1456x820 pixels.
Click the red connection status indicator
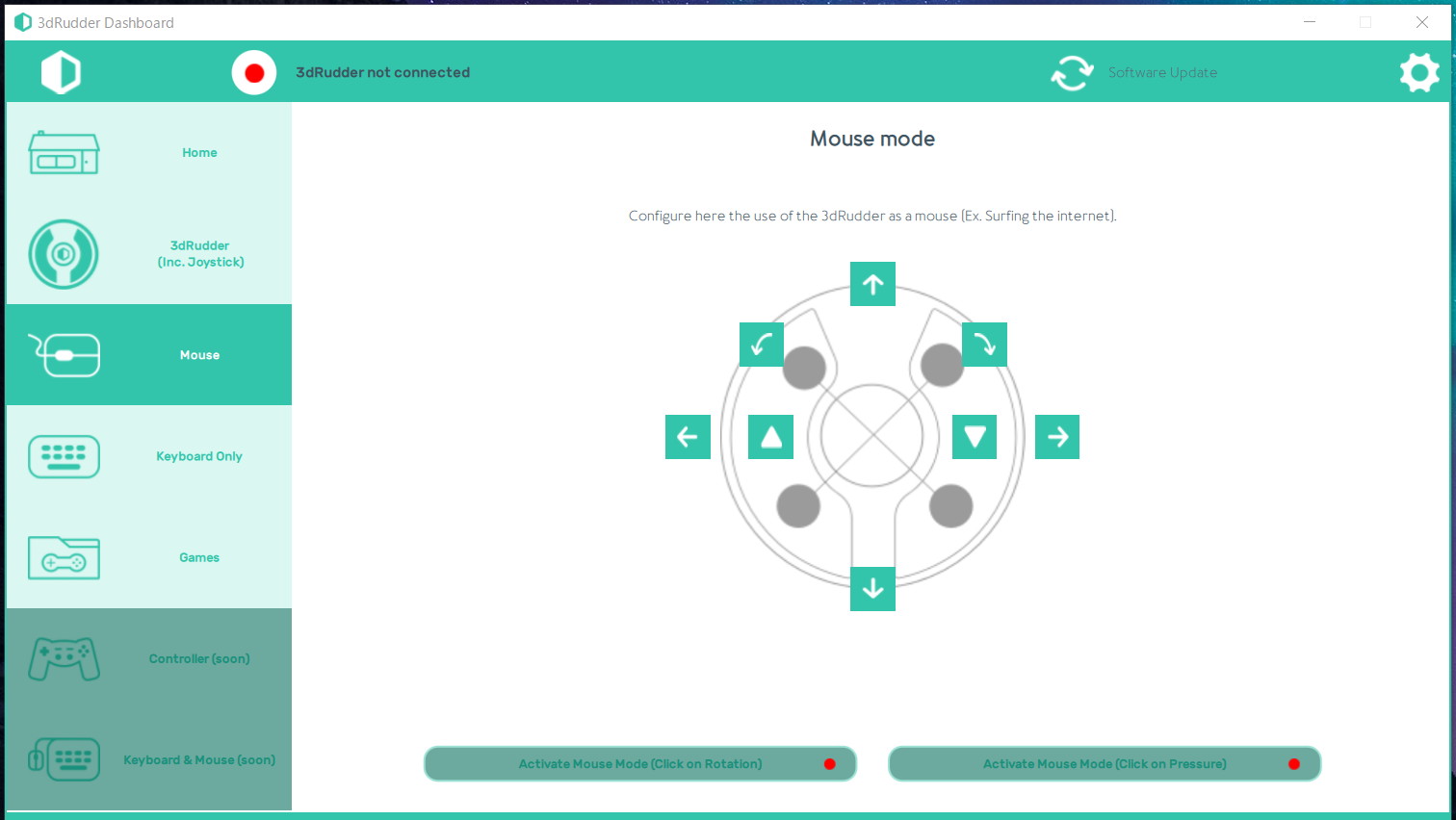click(254, 72)
